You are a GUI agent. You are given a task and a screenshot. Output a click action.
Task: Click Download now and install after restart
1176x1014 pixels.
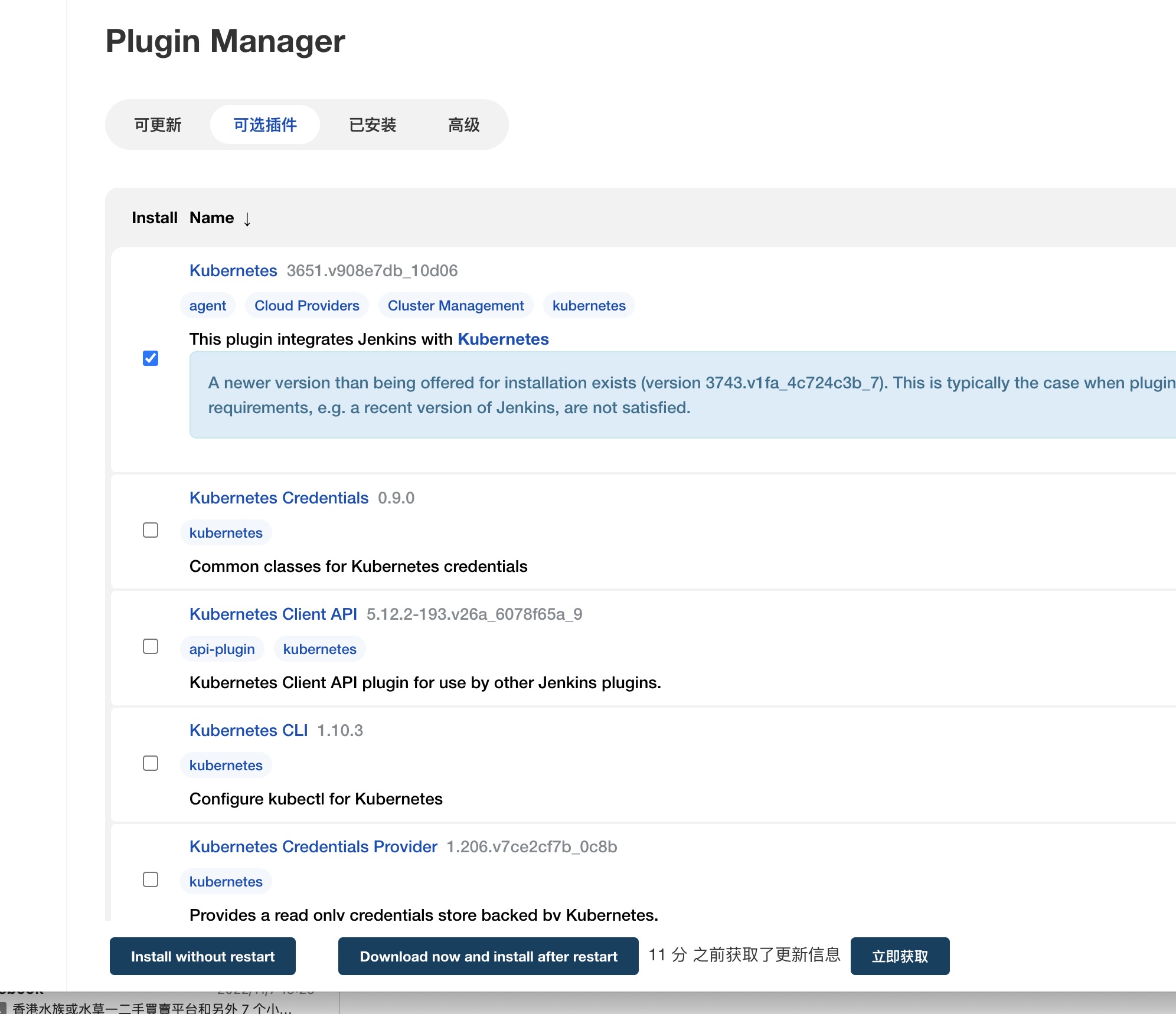click(x=488, y=956)
